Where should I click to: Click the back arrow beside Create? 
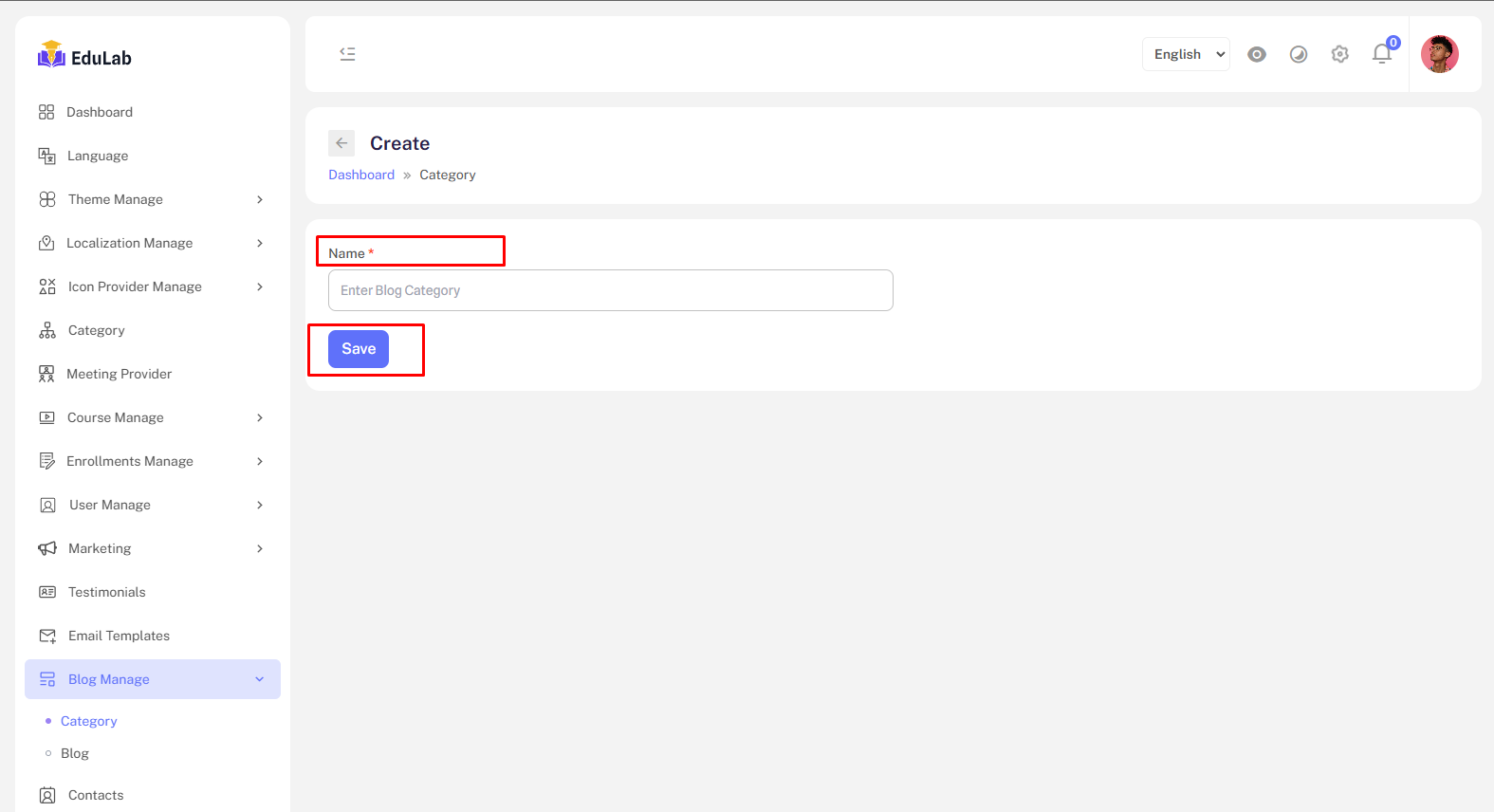341,143
